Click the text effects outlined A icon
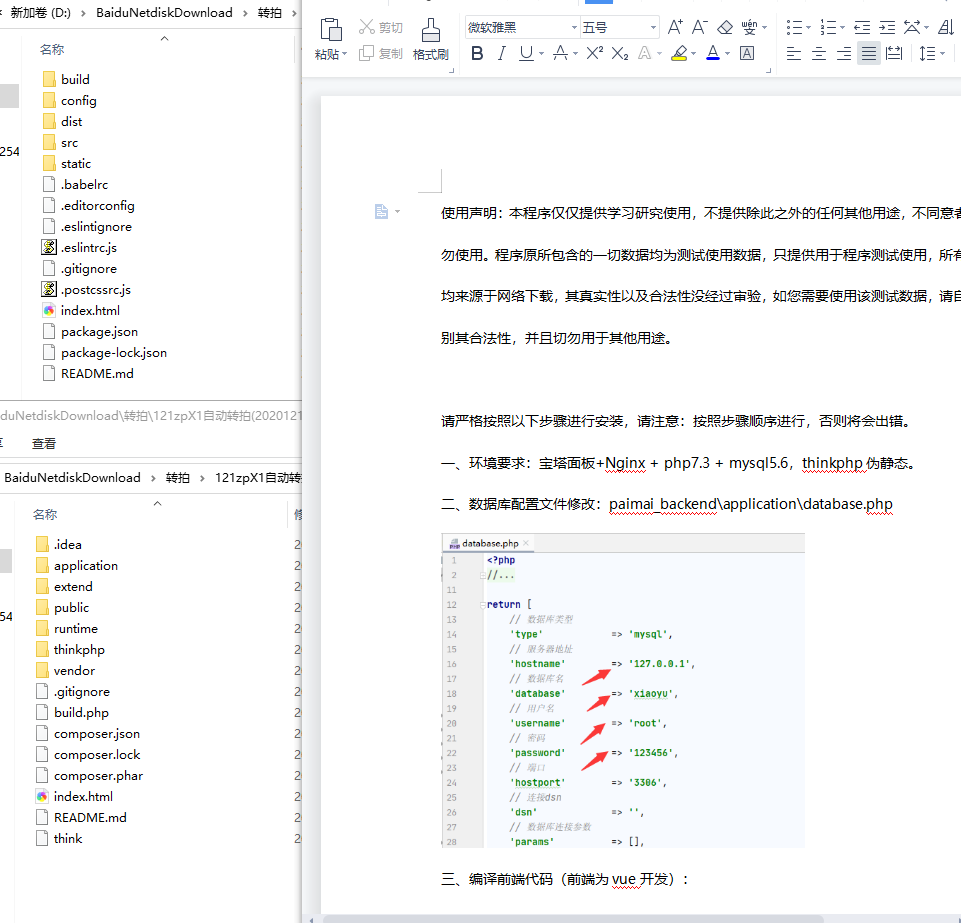Image resolution: width=961 pixels, height=923 pixels. point(644,53)
